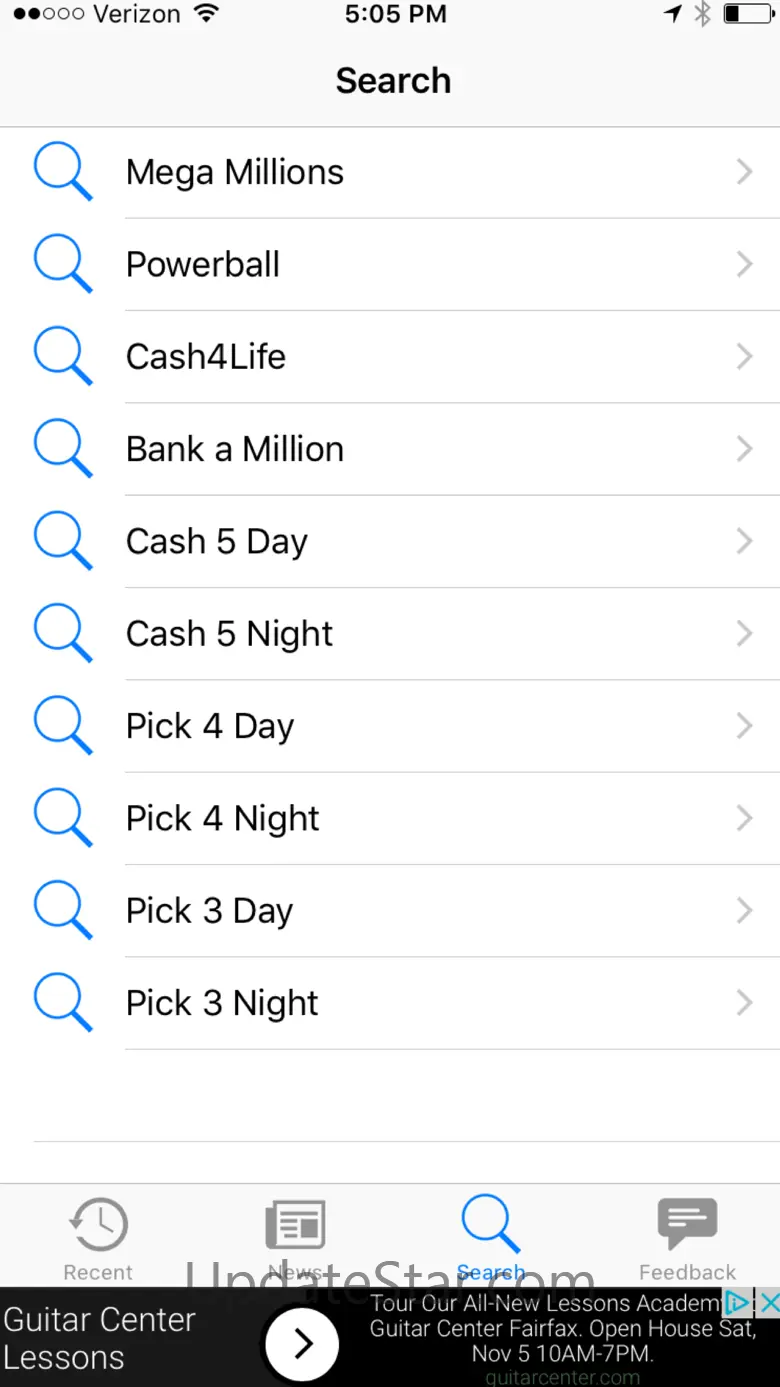780x1387 pixels.
Task: Expand the Pick 4 Night row chevron
Action: click(744, 818)
